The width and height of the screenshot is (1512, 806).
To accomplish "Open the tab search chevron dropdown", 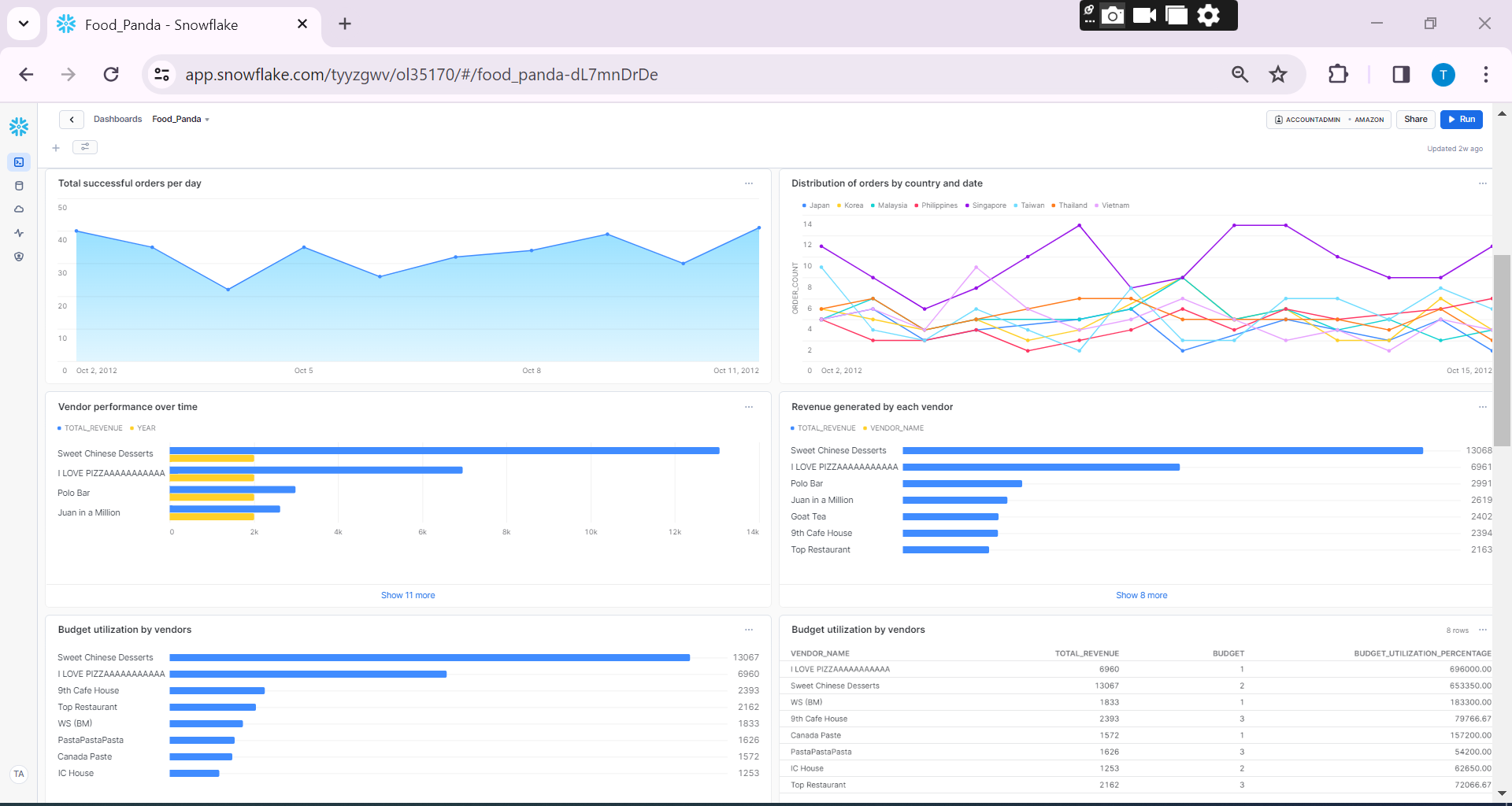I will (24, 24).
